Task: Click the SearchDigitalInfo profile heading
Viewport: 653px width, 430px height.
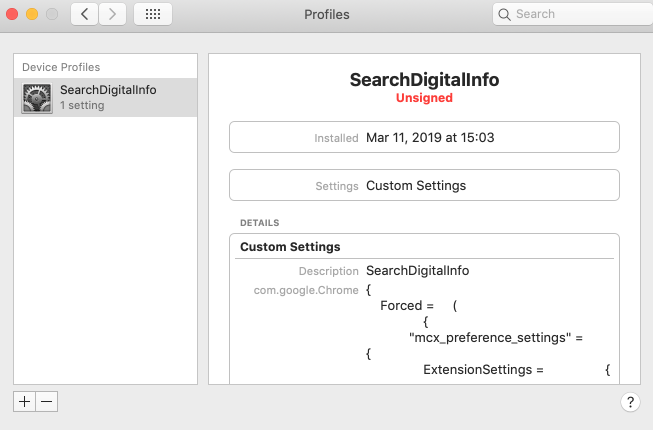Action: (424, 79)
